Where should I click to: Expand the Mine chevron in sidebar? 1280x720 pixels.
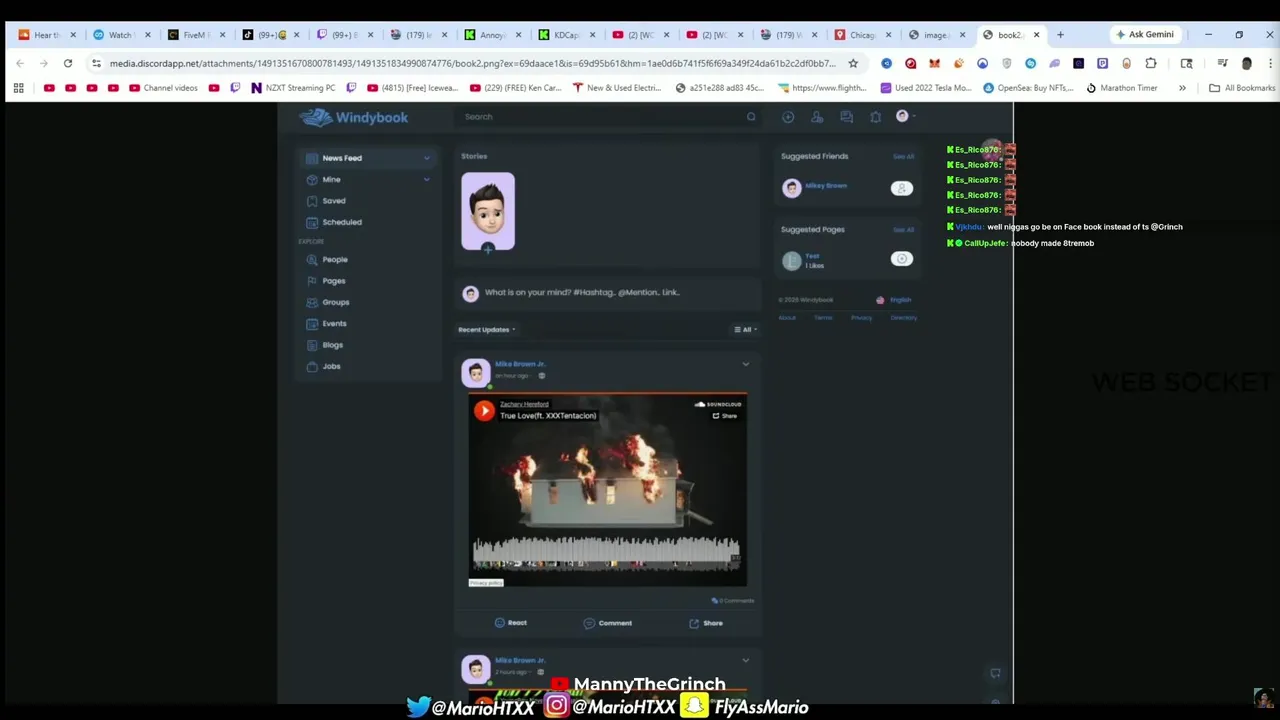pyautogui.click(x=427, y=179)
